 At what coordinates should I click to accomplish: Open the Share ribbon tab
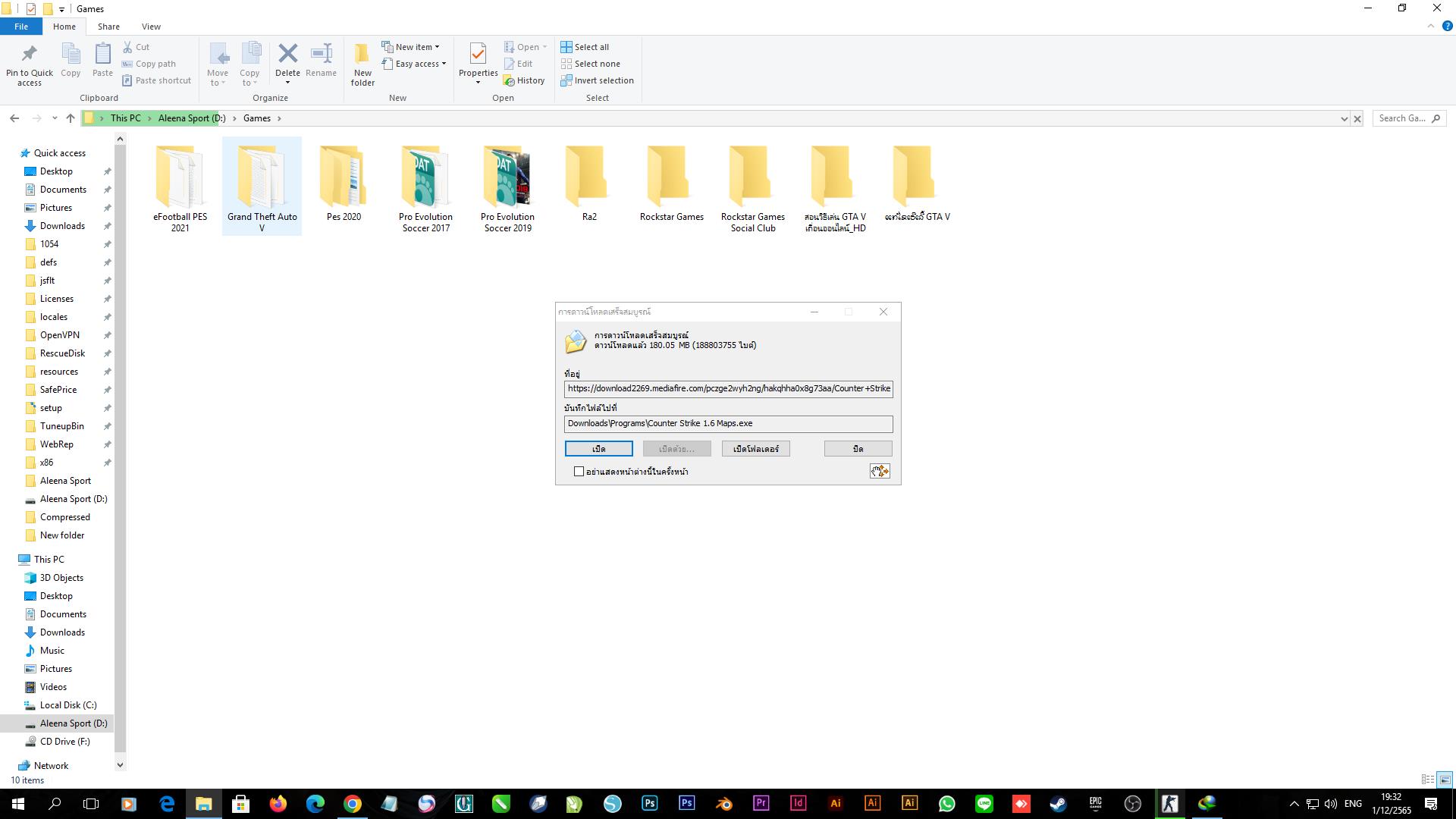click(108, 27)
